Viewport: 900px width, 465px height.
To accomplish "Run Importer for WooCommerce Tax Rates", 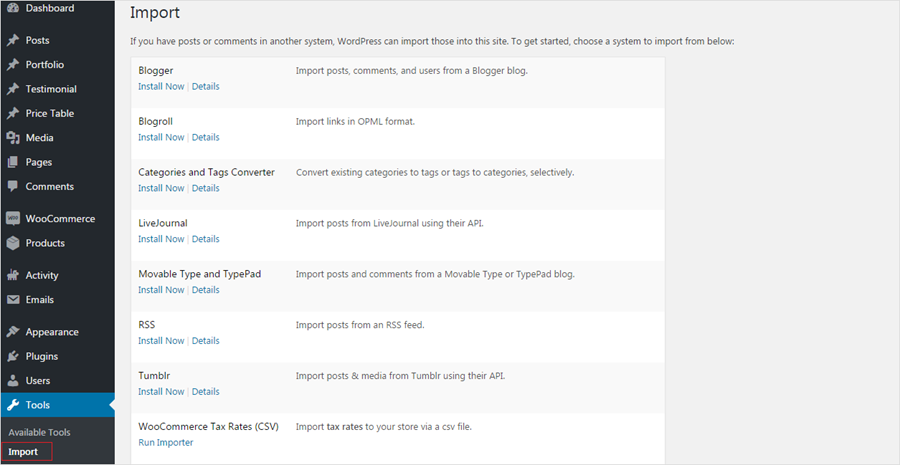I will (166, 442).
